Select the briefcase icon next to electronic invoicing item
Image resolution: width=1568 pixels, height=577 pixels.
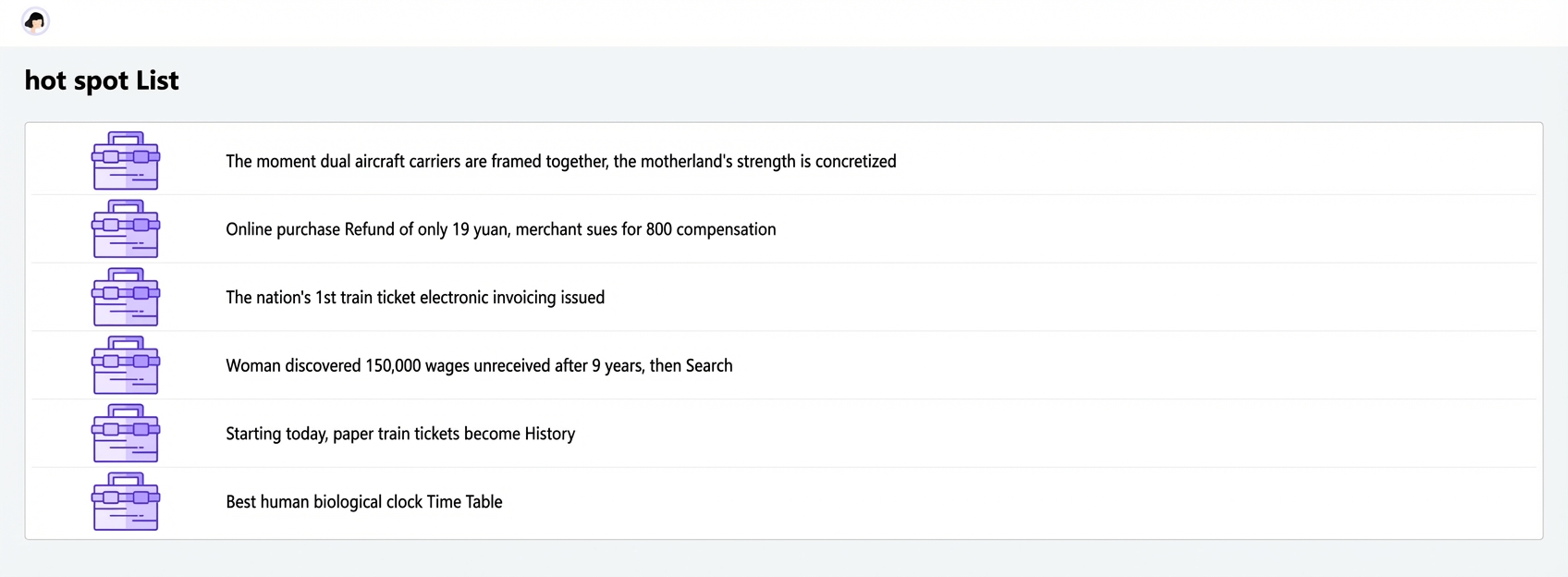coord(126,297)
